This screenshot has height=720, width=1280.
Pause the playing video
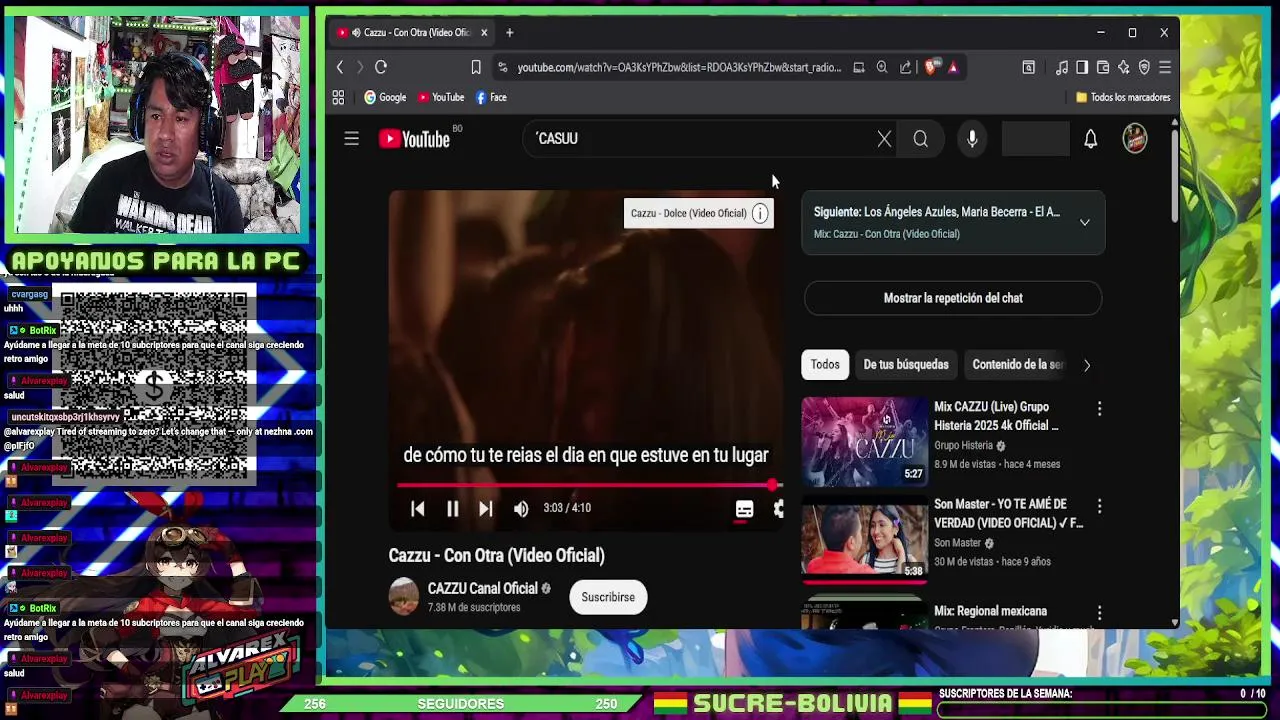452,509
